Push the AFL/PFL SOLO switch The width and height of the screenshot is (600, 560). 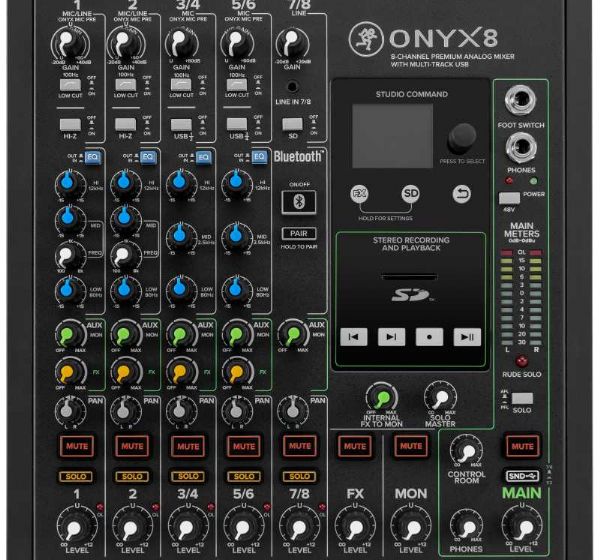point(522,398)
